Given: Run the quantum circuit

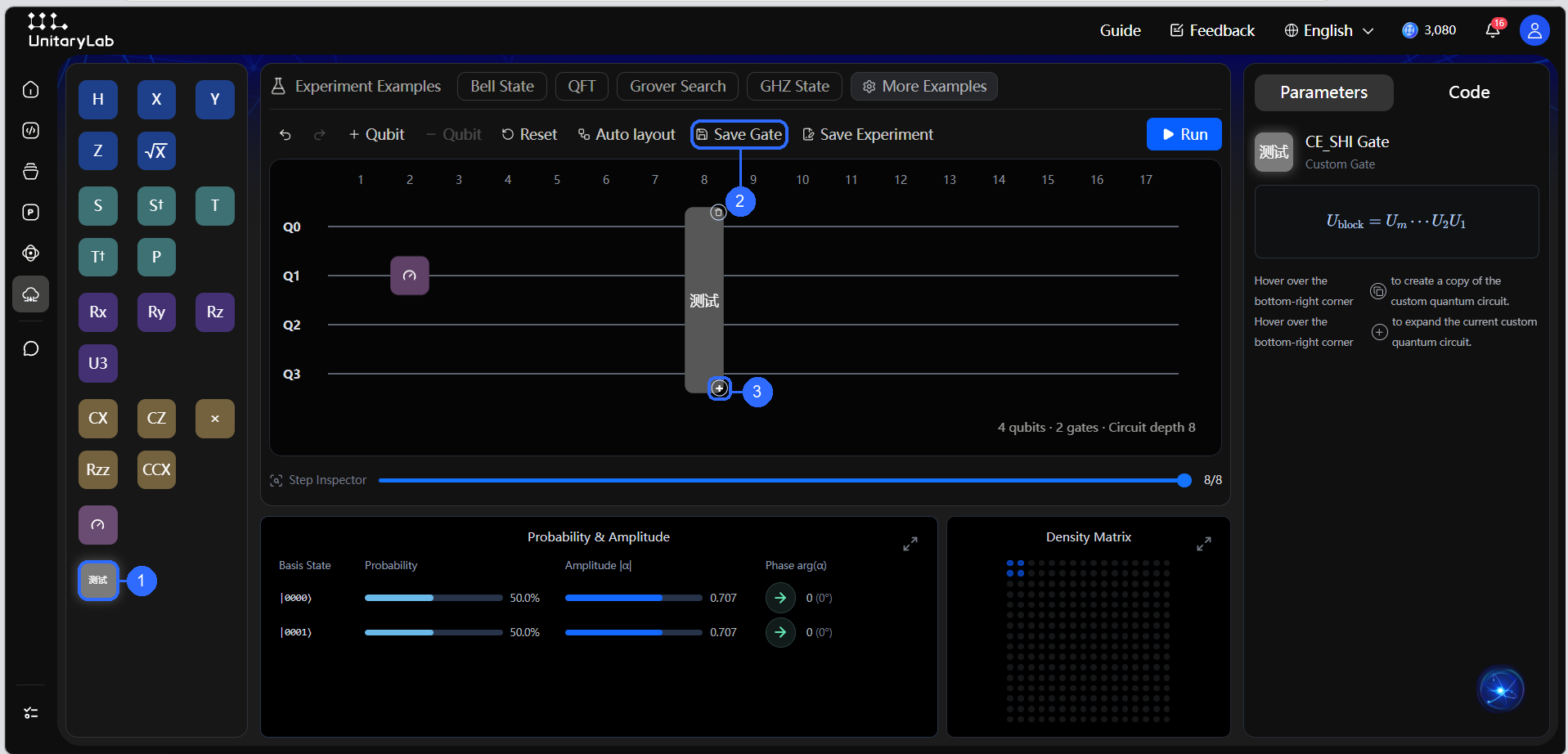Looking at the screenshot, I should point(1184,134).
